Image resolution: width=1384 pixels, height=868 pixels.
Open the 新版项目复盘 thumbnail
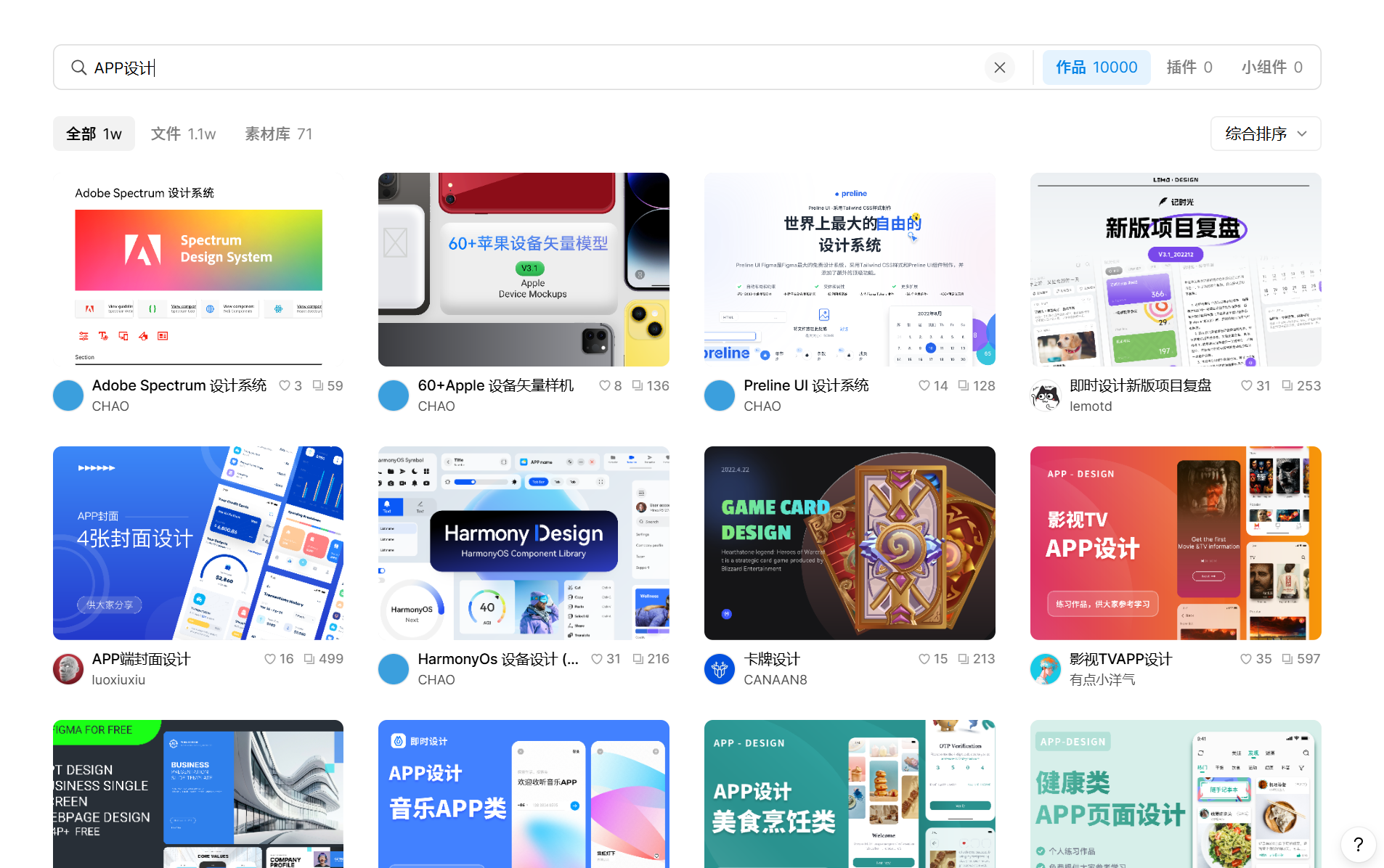point(1176,269)
